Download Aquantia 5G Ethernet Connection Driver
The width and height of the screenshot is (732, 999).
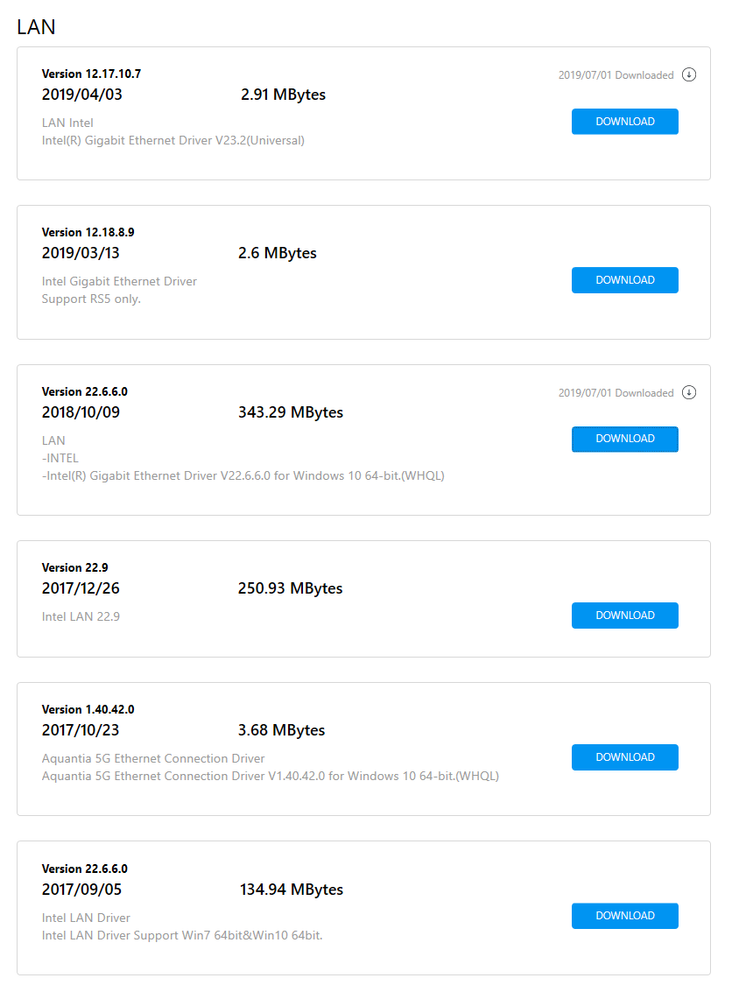(625, 758)
